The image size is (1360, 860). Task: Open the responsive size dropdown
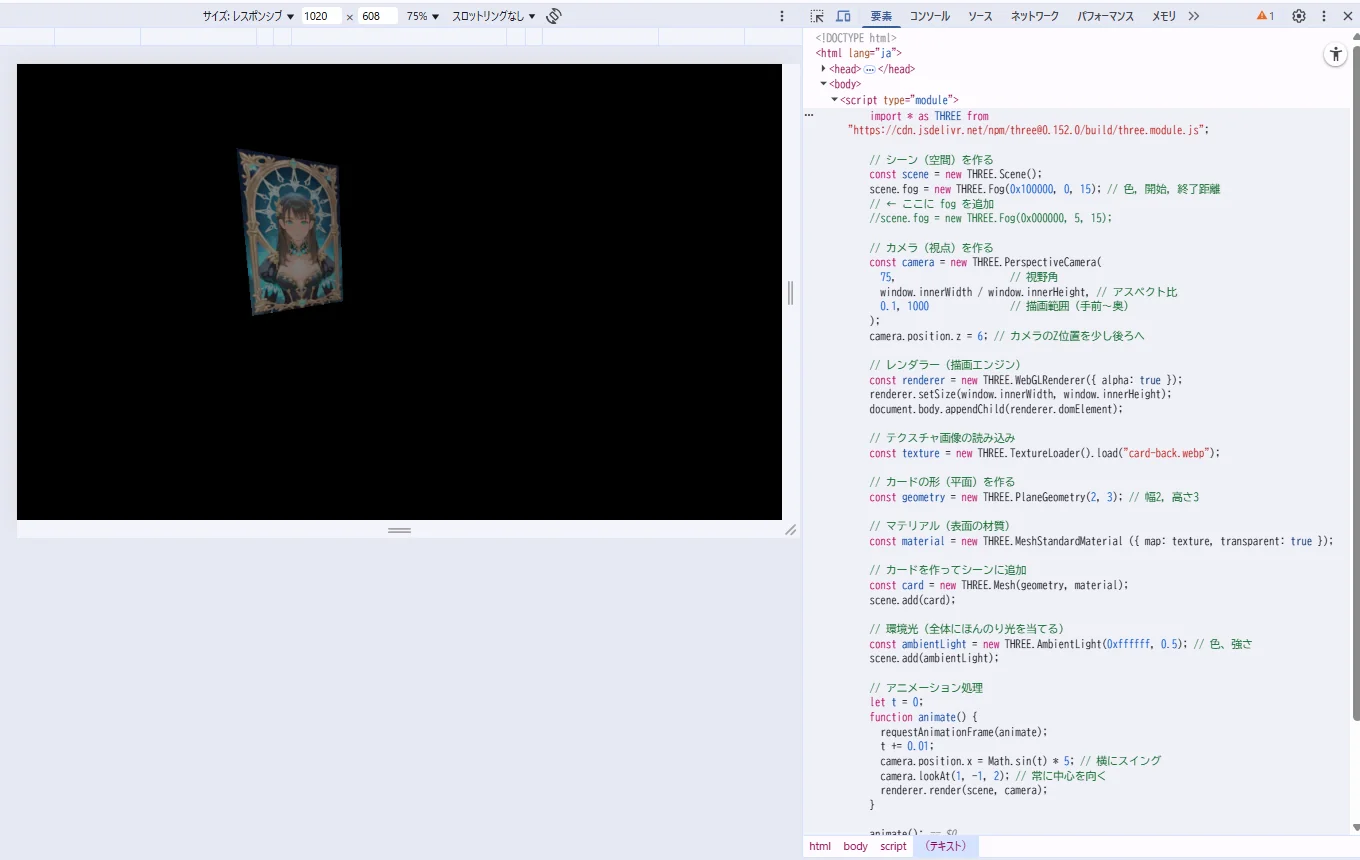click(248, 16)
